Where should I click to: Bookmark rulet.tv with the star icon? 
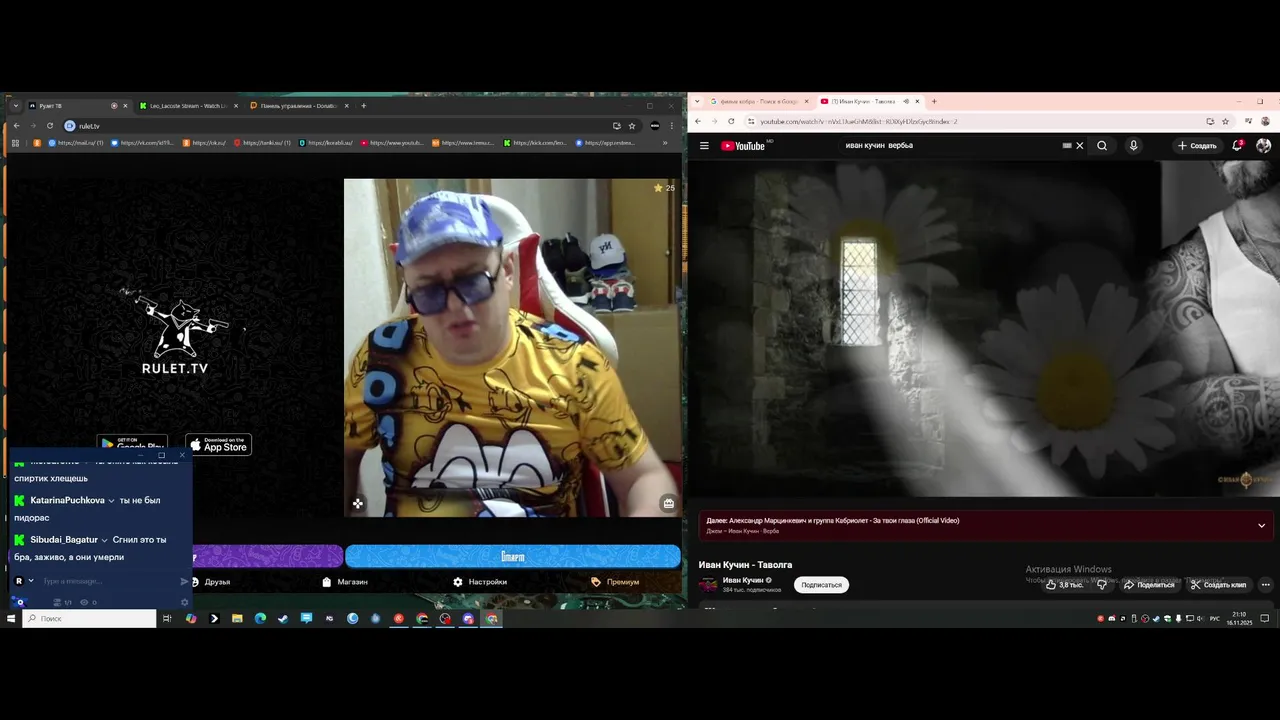632,126
